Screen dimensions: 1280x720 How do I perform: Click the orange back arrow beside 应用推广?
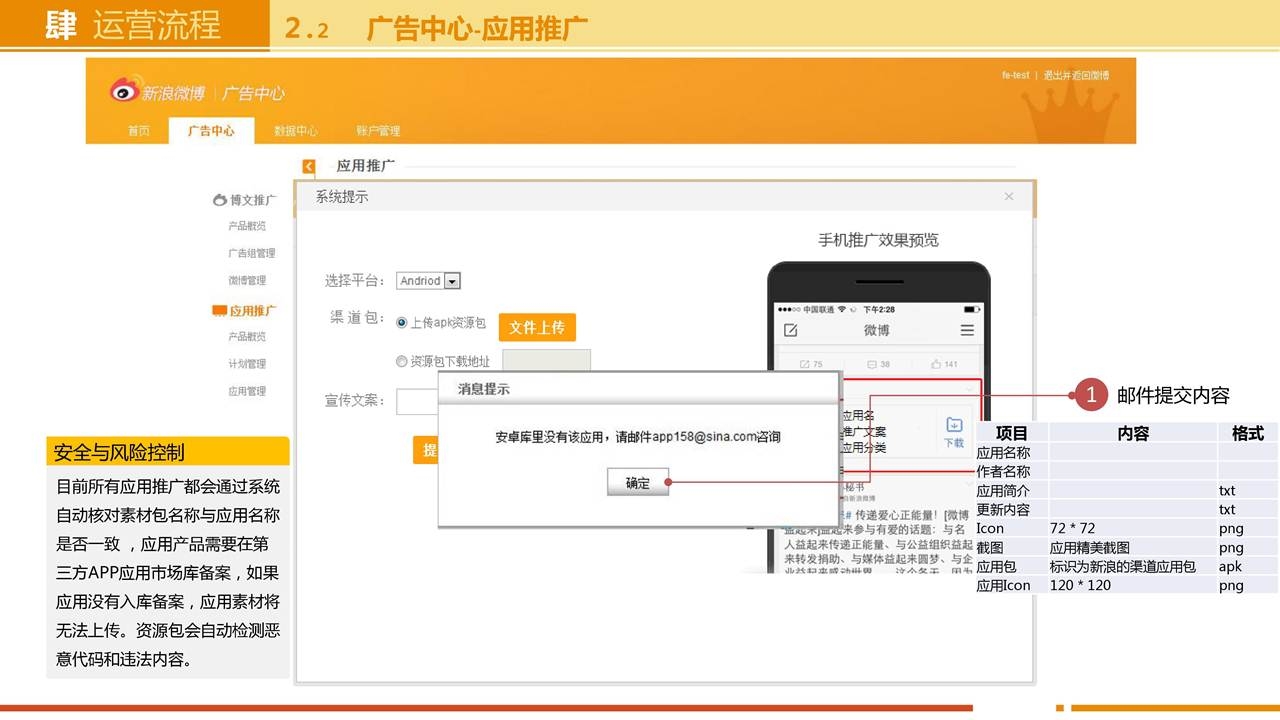309,167
